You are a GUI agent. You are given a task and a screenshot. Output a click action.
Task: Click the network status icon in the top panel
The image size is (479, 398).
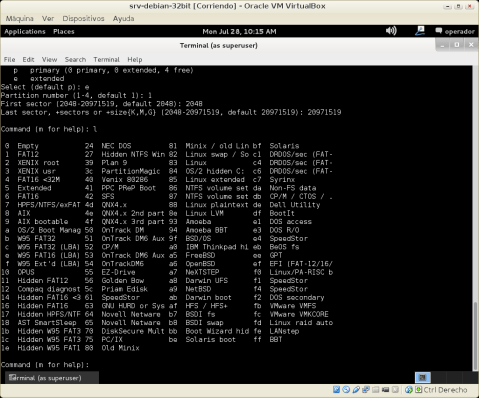420,31
